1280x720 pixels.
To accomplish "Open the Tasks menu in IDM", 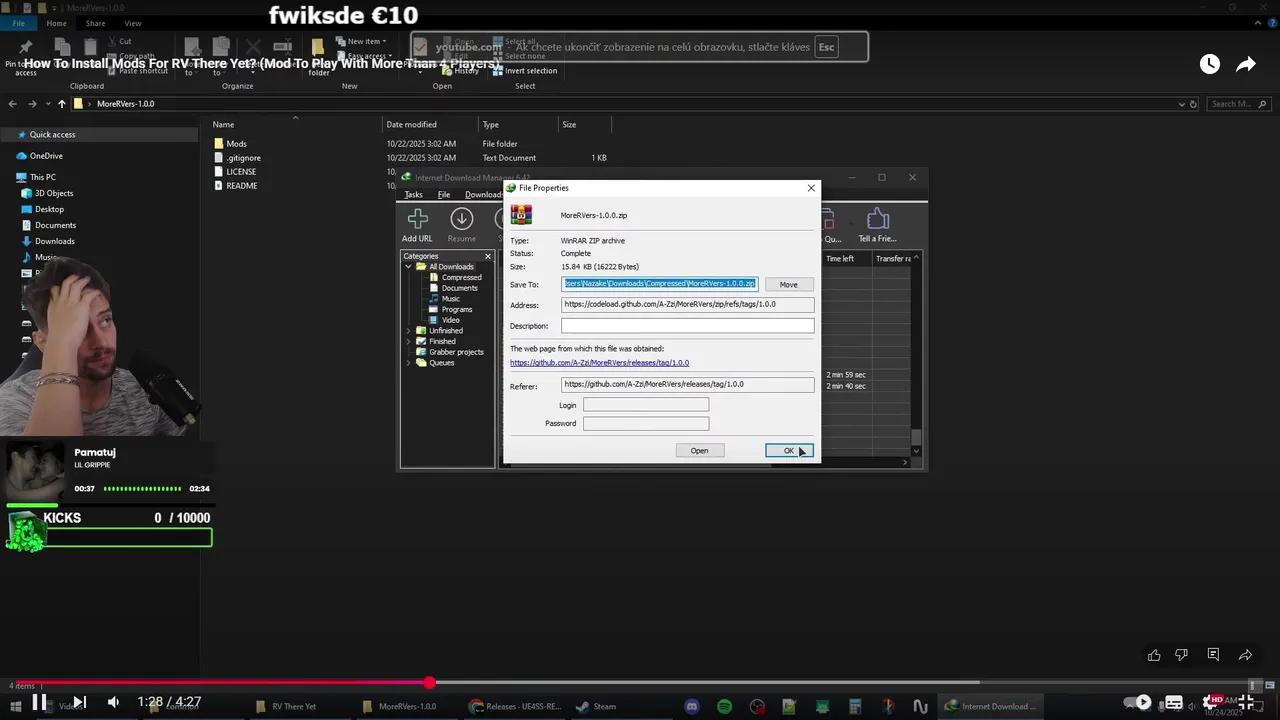I will (x=413, y=195).
